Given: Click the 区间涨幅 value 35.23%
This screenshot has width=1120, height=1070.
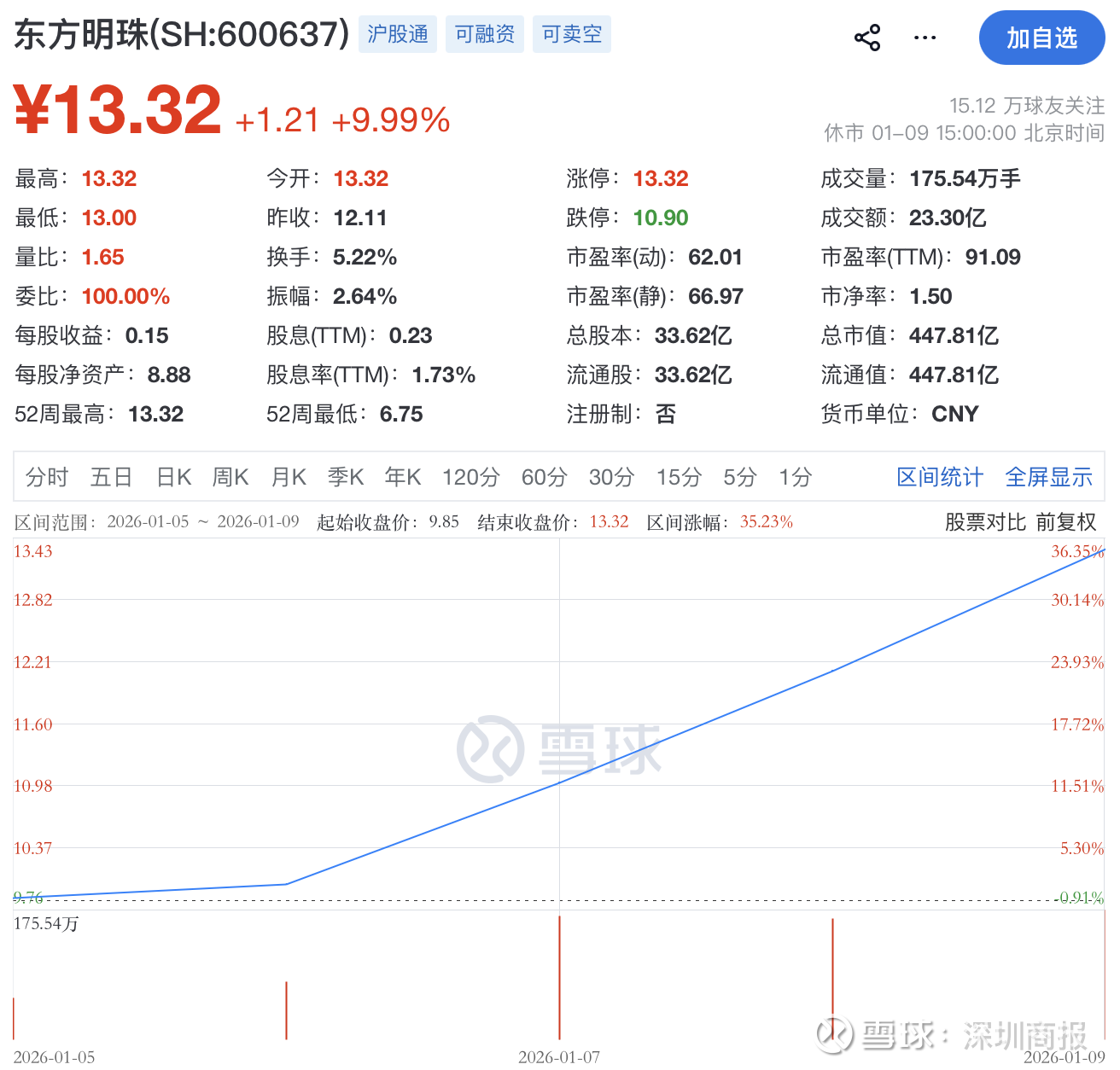Looking at the screenshot, I should (767, 521).
